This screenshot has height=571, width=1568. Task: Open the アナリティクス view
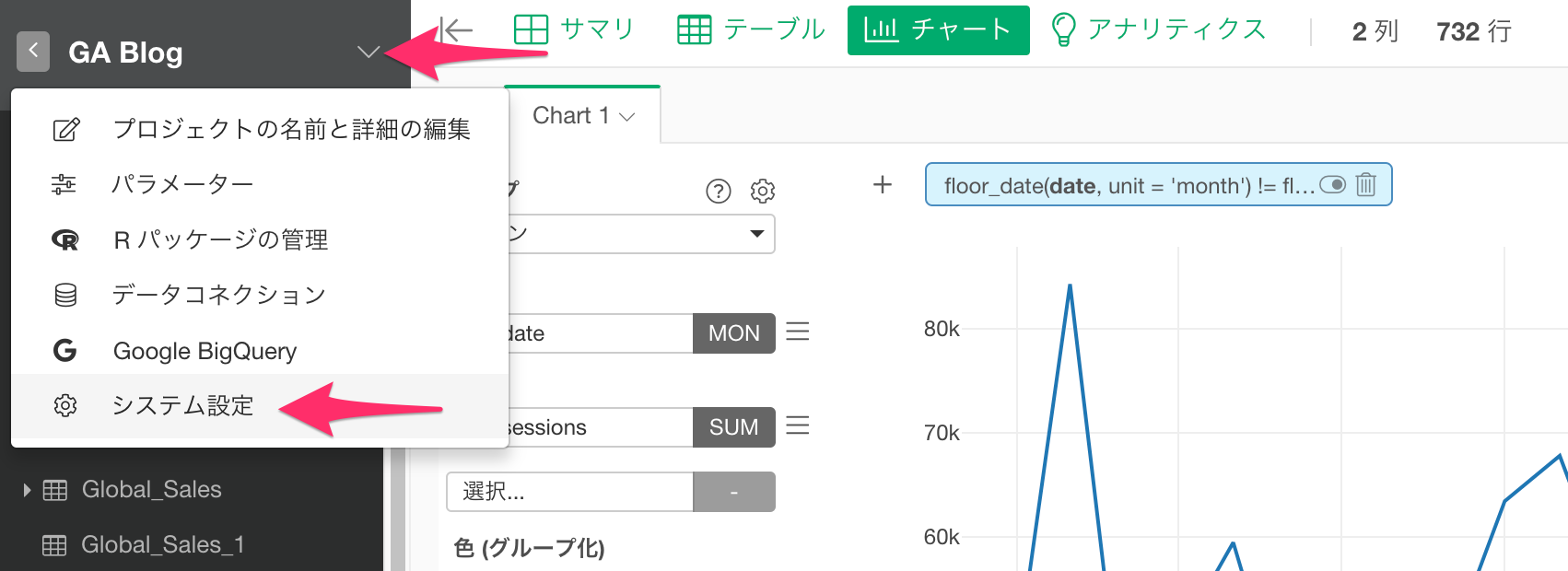pyautogui.click(x=1158, y=29)
